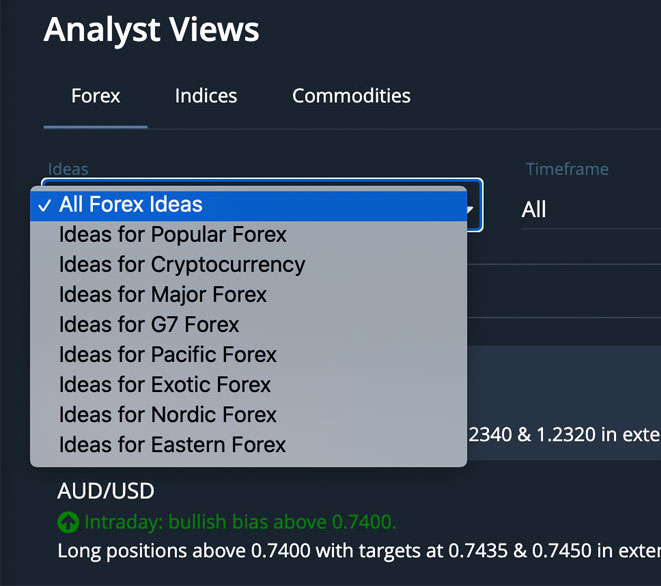The width and height of the screenshot is (661, 586).
Task: Click Intraday bullish bias above 0.7400 text
Action: 240,522
